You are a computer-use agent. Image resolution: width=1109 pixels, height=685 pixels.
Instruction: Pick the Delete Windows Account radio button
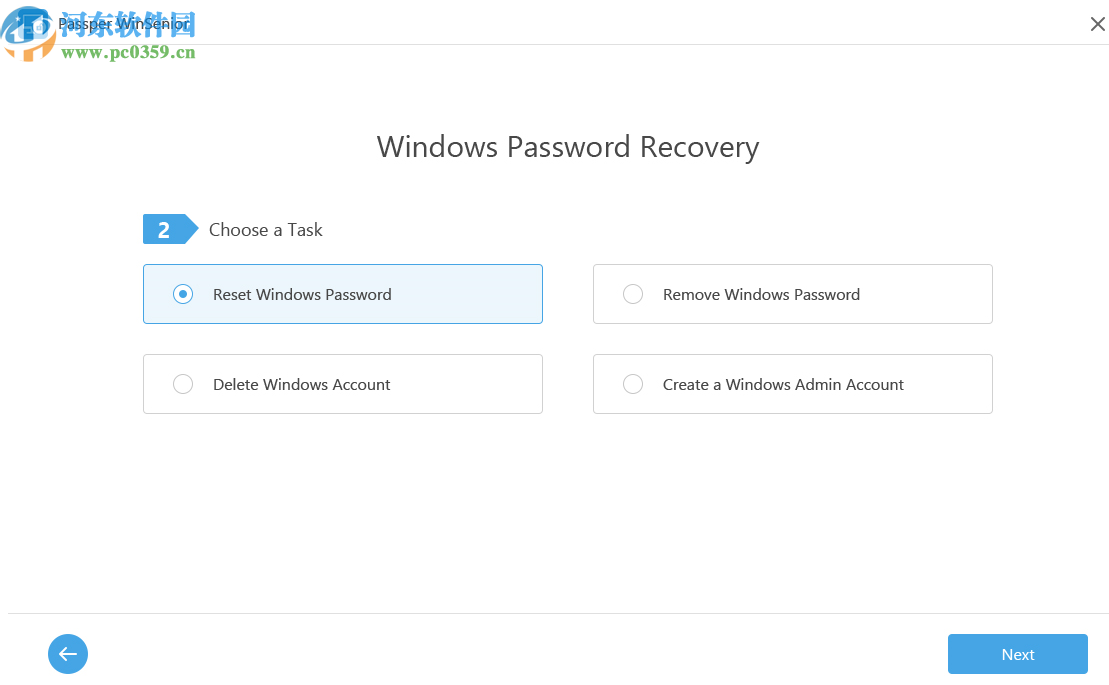(x=183, y=384)
